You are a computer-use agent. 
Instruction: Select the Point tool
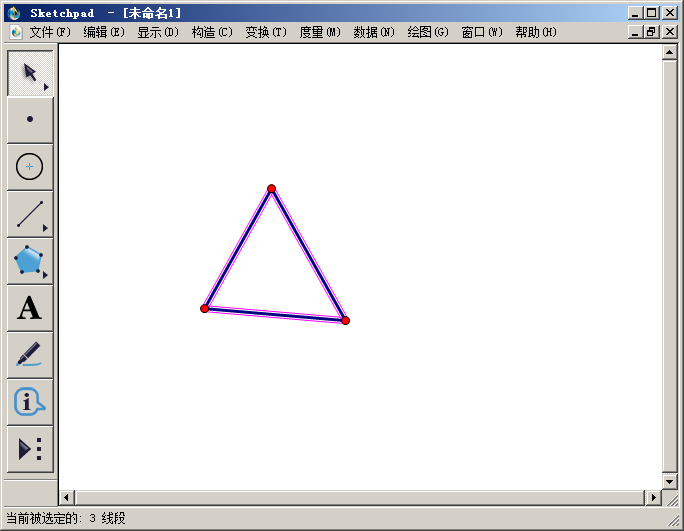30,119
